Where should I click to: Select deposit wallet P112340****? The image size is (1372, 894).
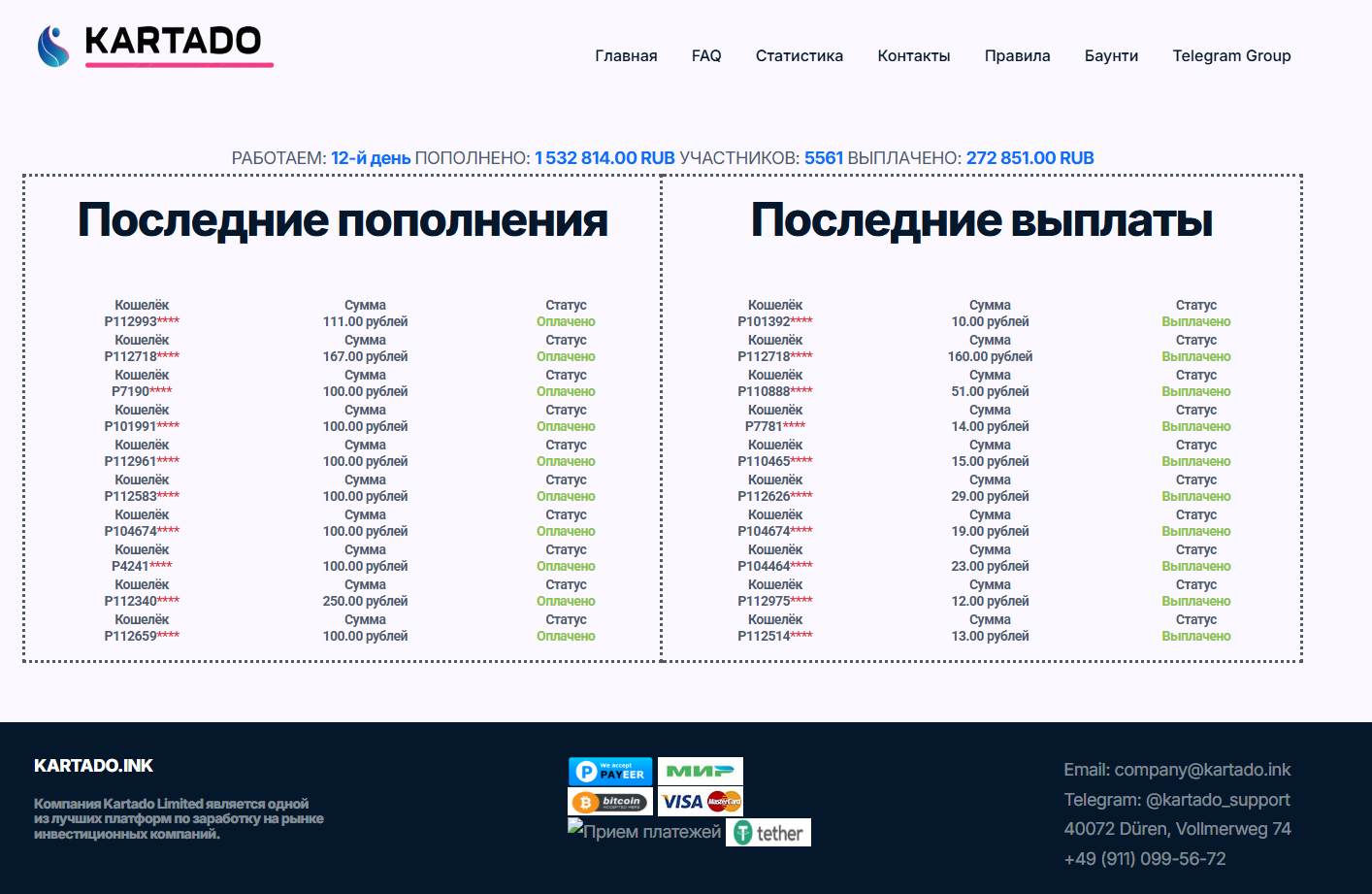[x=142, y=601]
